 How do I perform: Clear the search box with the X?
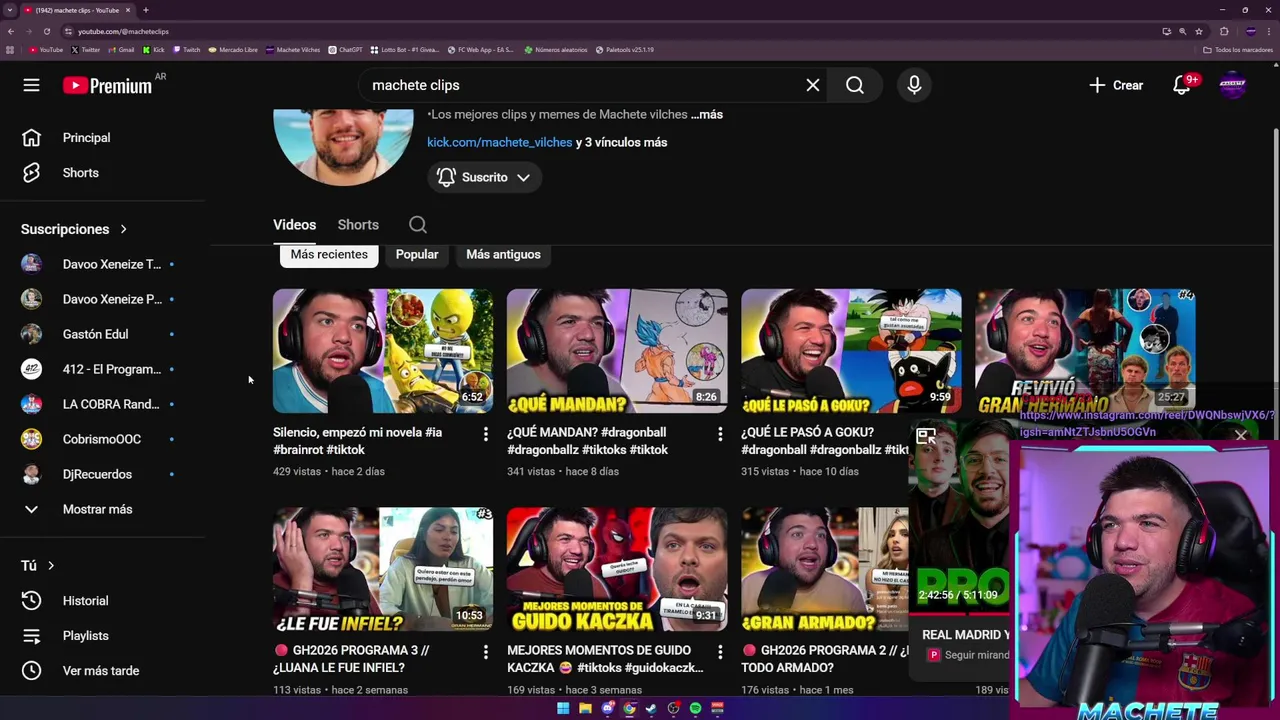(x=813, y=85)
